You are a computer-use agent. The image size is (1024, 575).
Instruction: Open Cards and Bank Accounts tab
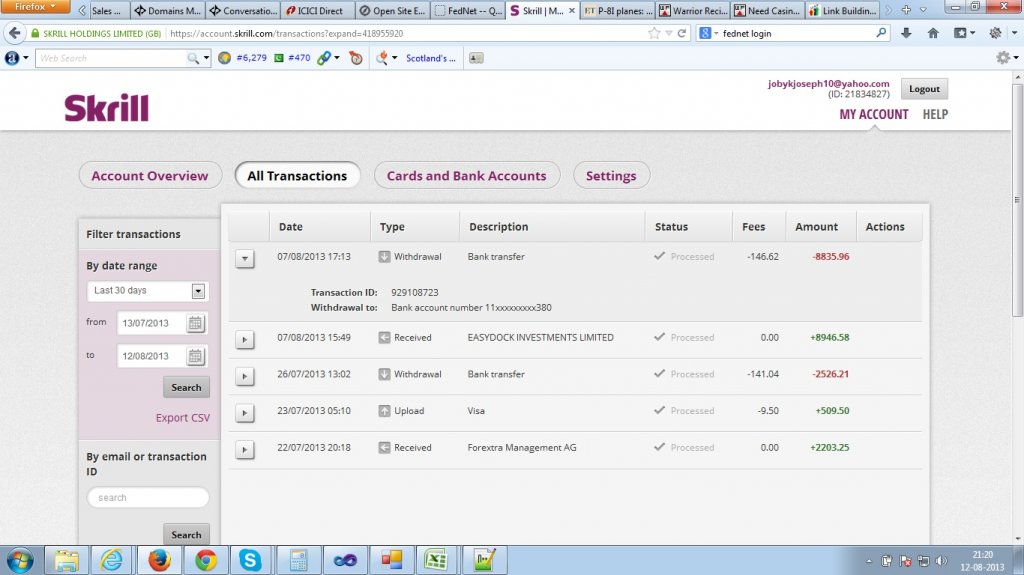tap(466, 176)
